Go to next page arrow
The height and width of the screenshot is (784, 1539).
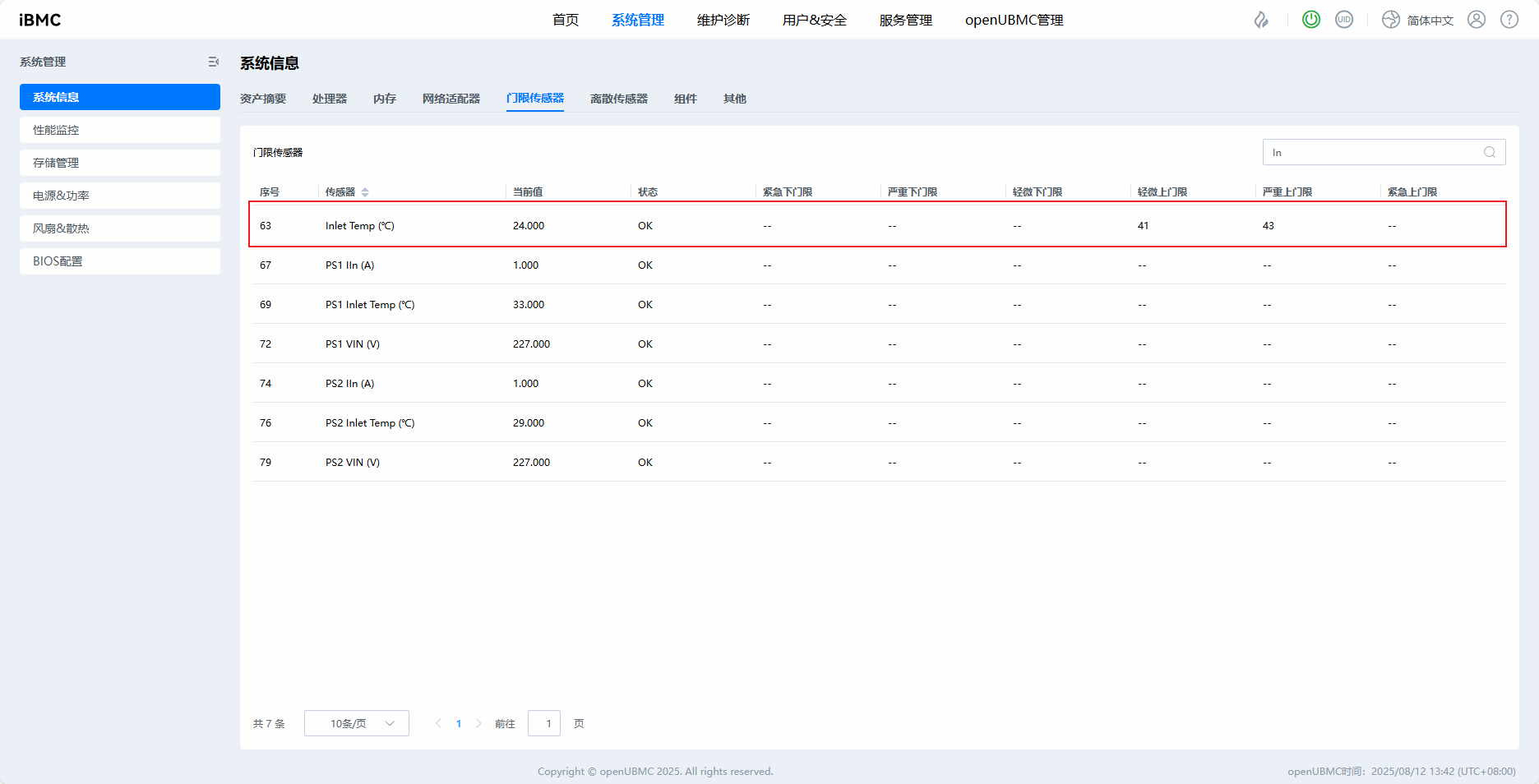pyautogui.click(x=478, y=723)
